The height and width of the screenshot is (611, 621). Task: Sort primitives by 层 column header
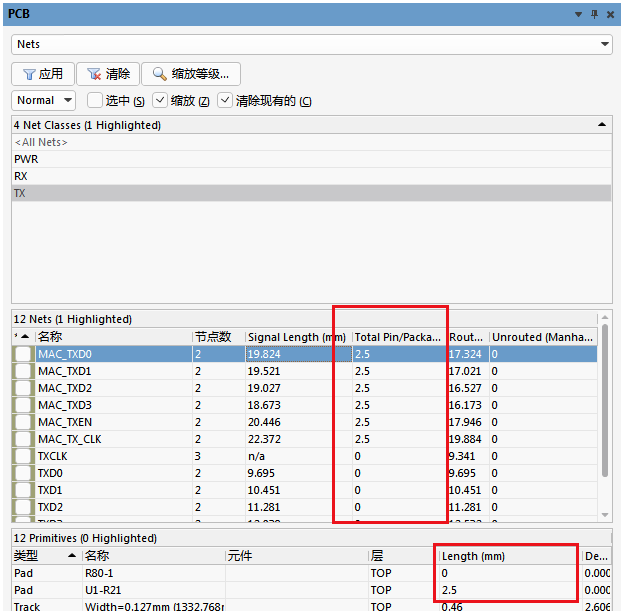pos(404,556)
